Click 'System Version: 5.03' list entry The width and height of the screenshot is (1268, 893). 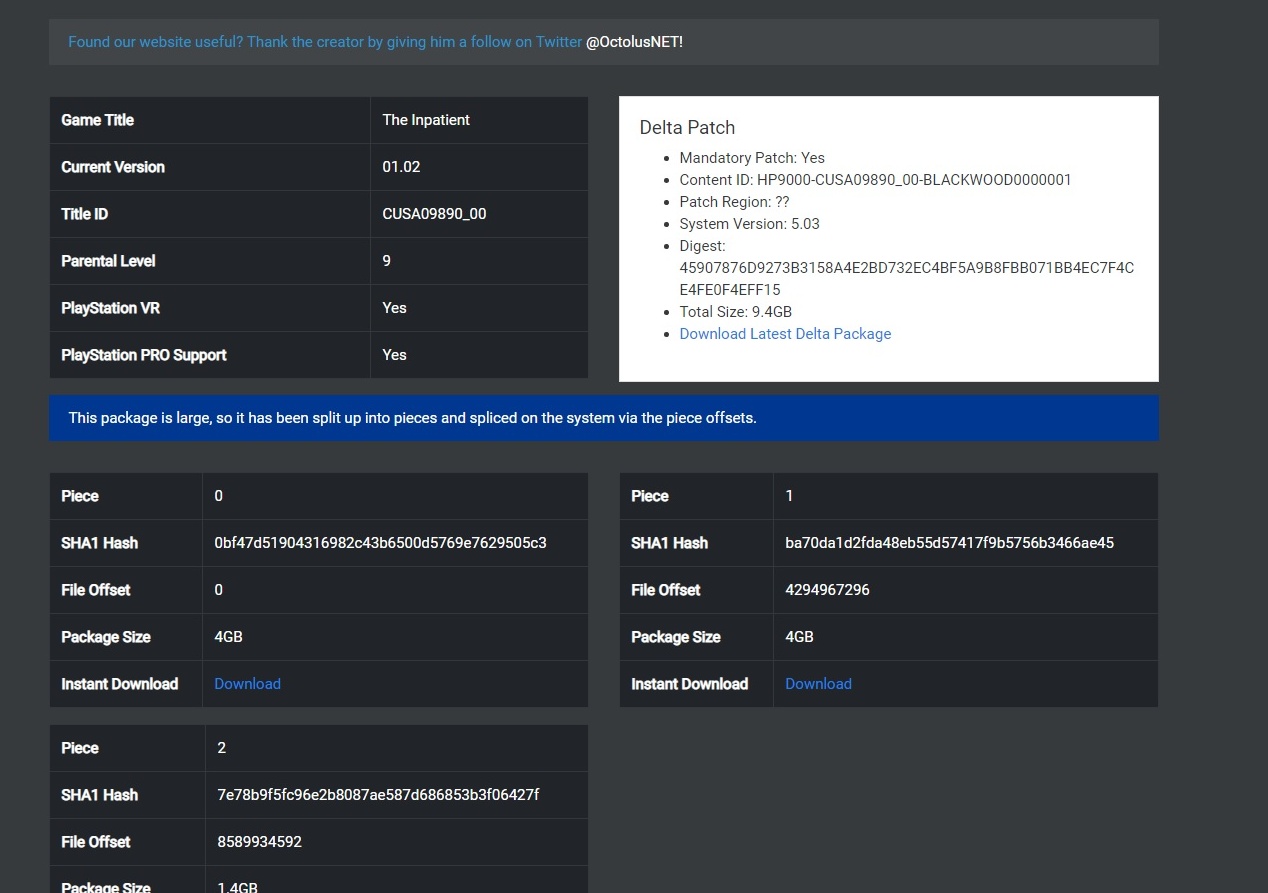[x=749, y=224]
